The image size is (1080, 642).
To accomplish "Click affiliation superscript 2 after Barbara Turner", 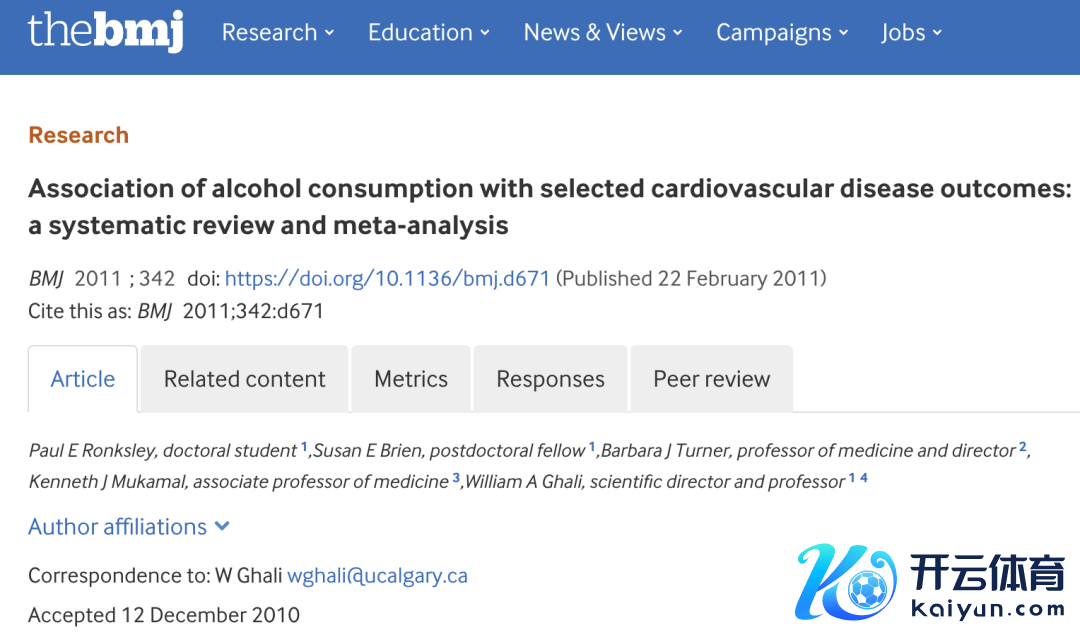I will 1023,448.
